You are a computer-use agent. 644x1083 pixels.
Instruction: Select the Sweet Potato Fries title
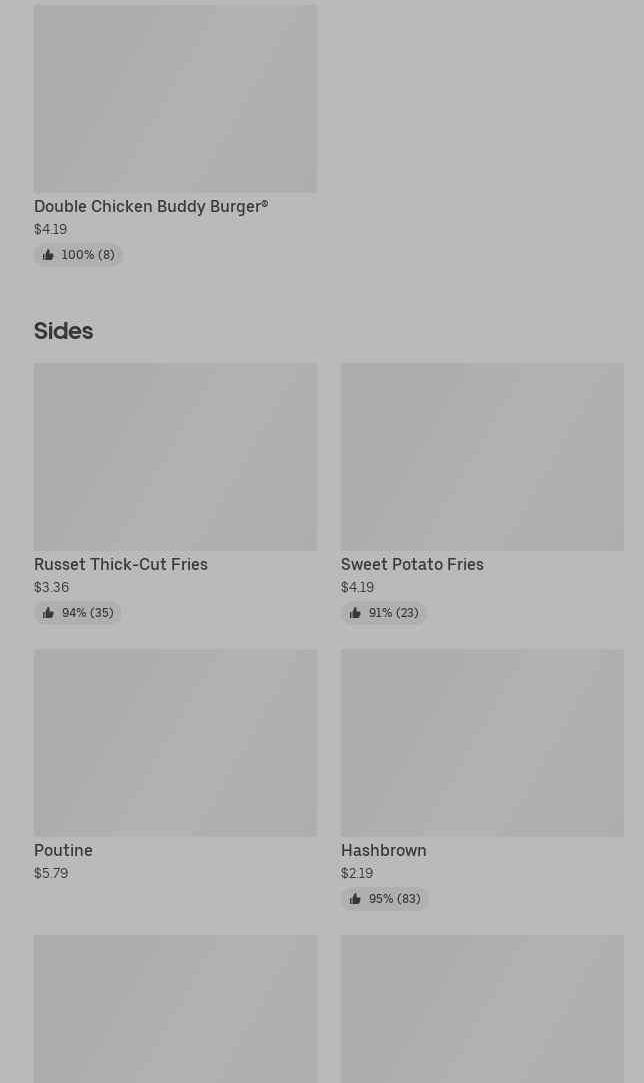[x=413, y=564]
